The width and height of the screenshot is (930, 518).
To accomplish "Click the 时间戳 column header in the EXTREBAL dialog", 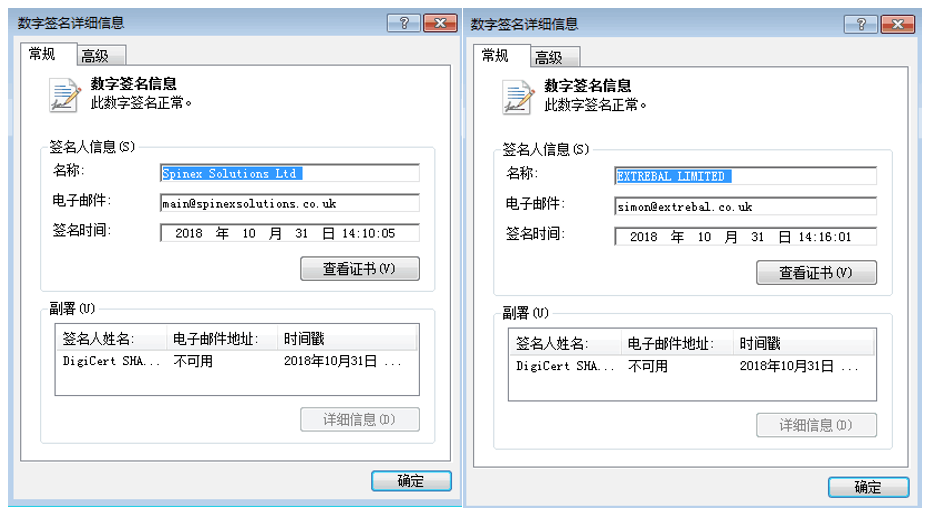I will (804, 344).
